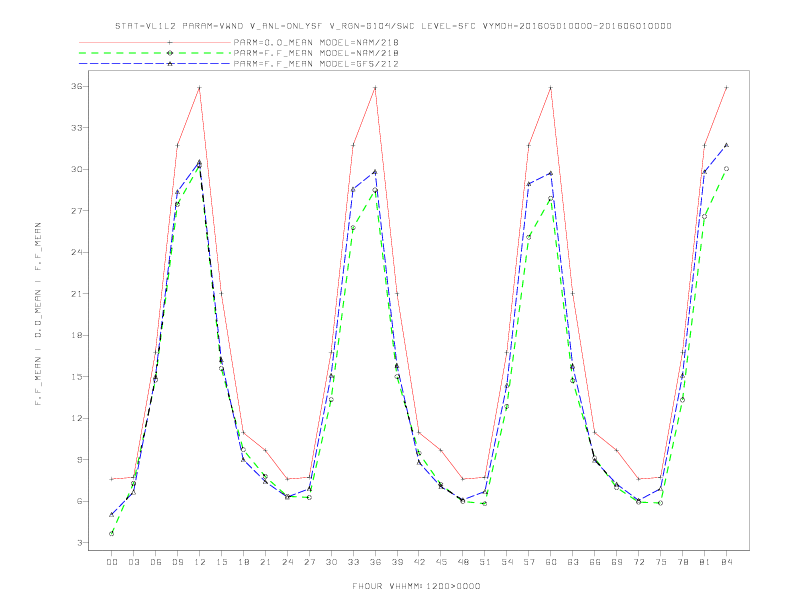Click x-axis tick label 06
Image resolution: width=792 pixels, height=612 pixels.
coord(156,562)
